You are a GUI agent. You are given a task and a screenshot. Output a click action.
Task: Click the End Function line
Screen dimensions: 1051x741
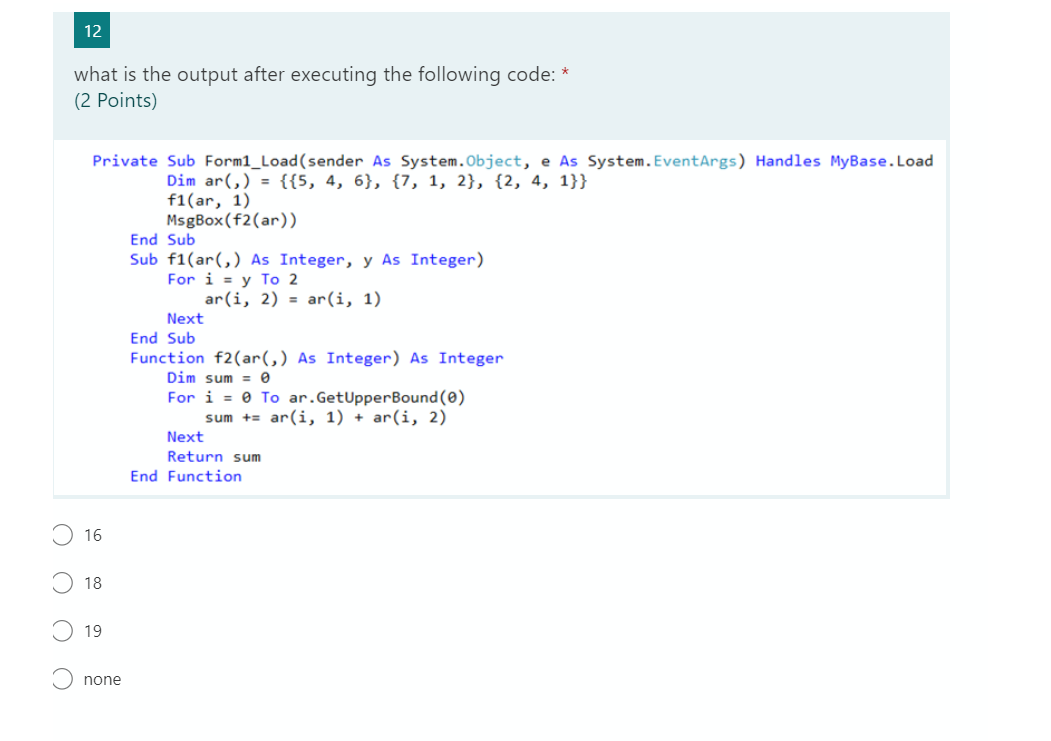[x=184, y=476]
